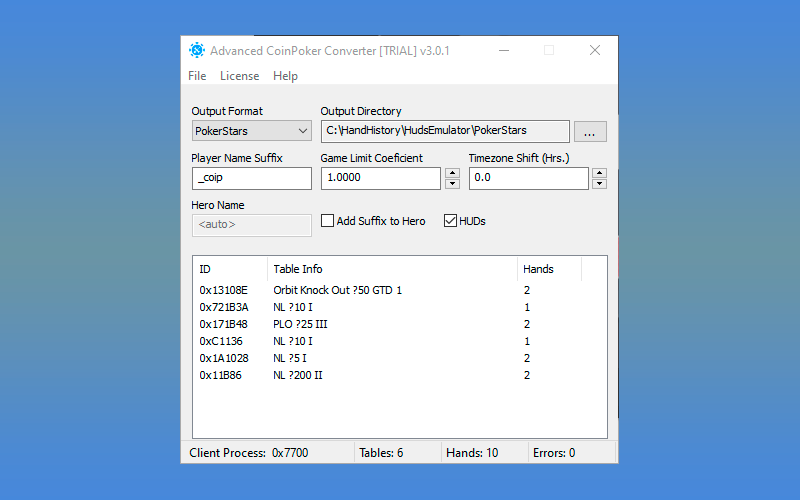800x500 pixels.
Task: Open the Help menu
Action: coord(285,76)
